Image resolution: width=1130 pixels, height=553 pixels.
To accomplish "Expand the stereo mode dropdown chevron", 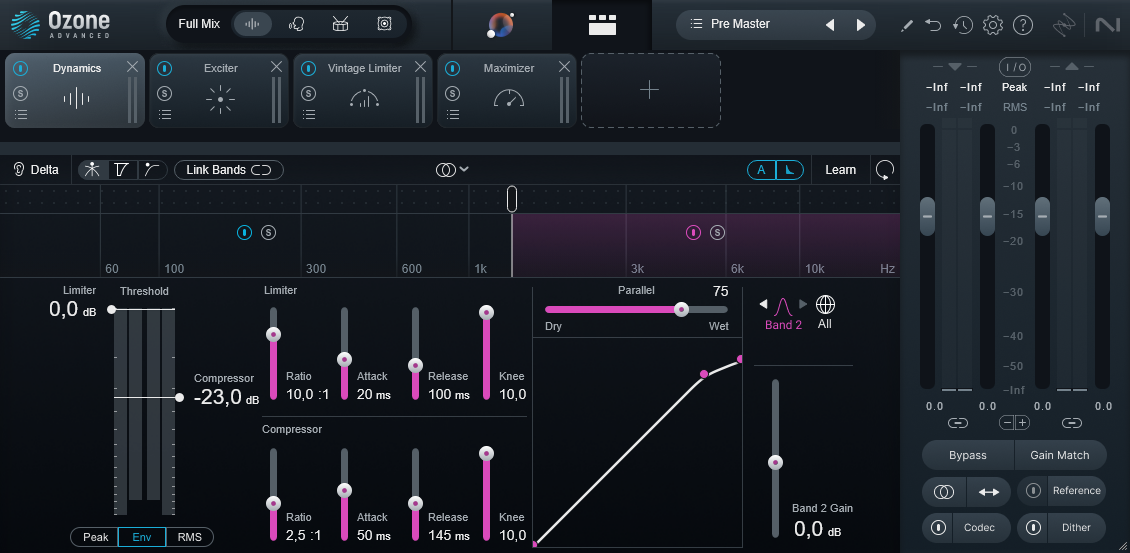I will coord(464,169).
